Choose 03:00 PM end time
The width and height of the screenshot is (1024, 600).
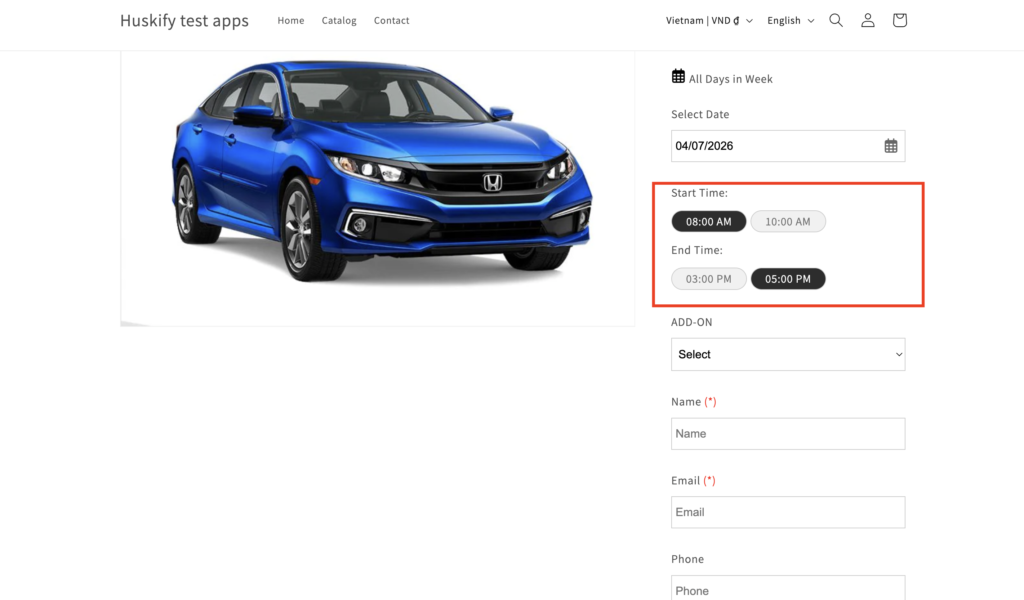coord(708,279)
